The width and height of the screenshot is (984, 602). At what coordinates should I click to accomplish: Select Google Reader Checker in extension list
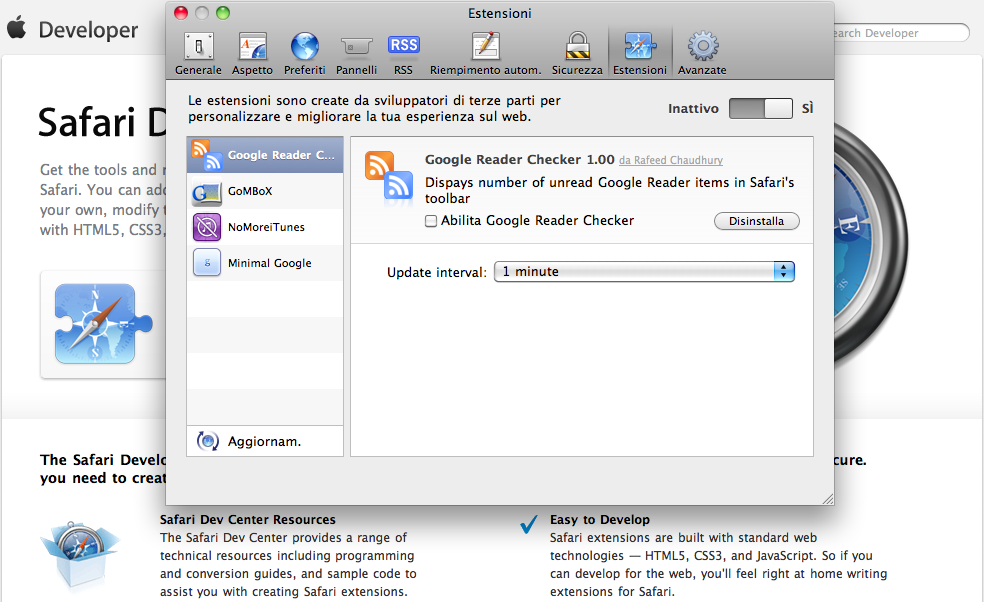[265, 154]
